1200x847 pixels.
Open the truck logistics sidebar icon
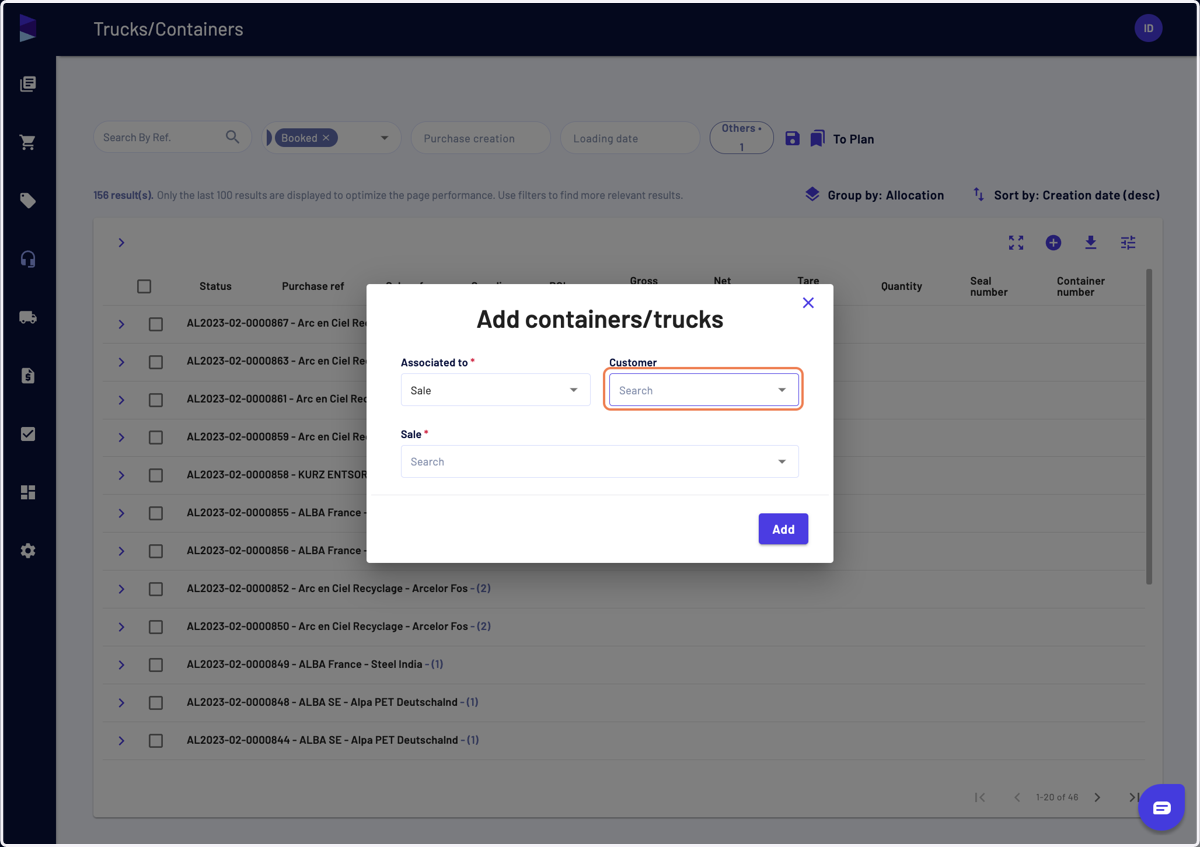coord(28,317)
